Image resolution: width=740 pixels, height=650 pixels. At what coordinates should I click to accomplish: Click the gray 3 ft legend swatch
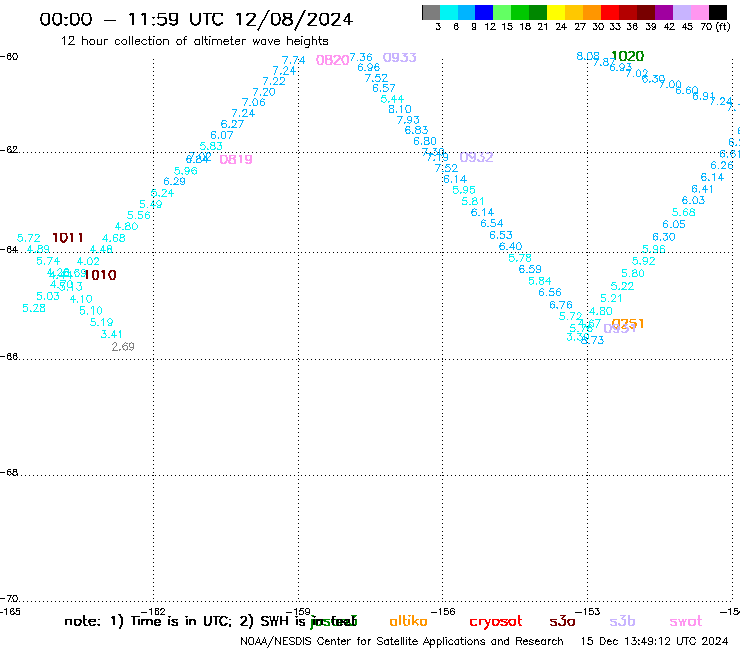431,12
